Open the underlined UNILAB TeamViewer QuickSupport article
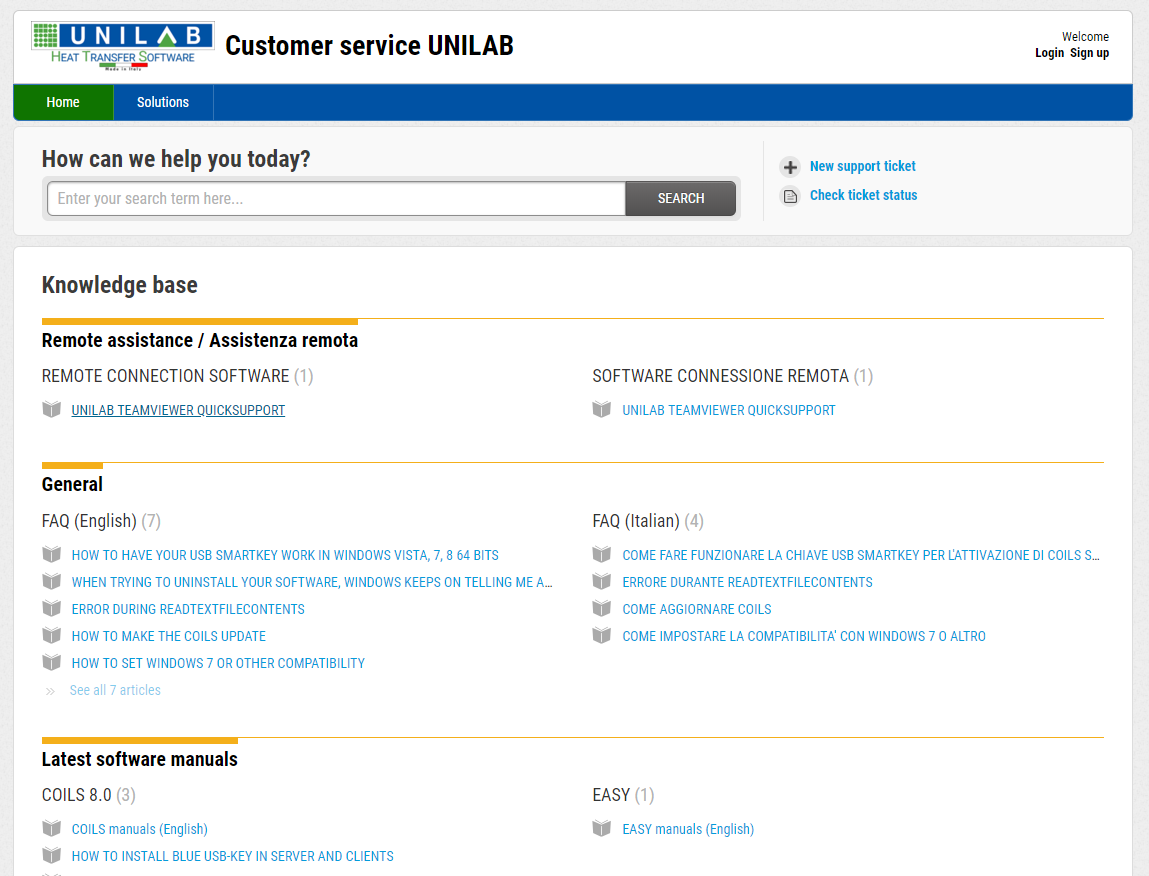 tap(178, 411)
